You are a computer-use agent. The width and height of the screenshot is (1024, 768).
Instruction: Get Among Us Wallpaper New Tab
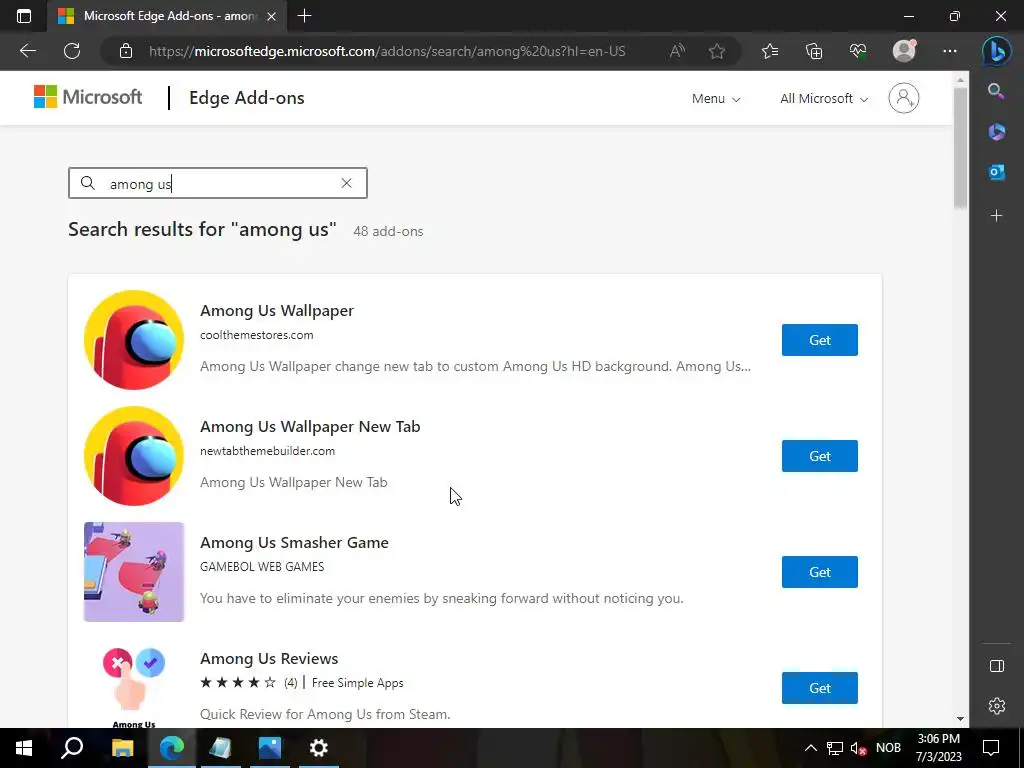click(x=820, y=456)
